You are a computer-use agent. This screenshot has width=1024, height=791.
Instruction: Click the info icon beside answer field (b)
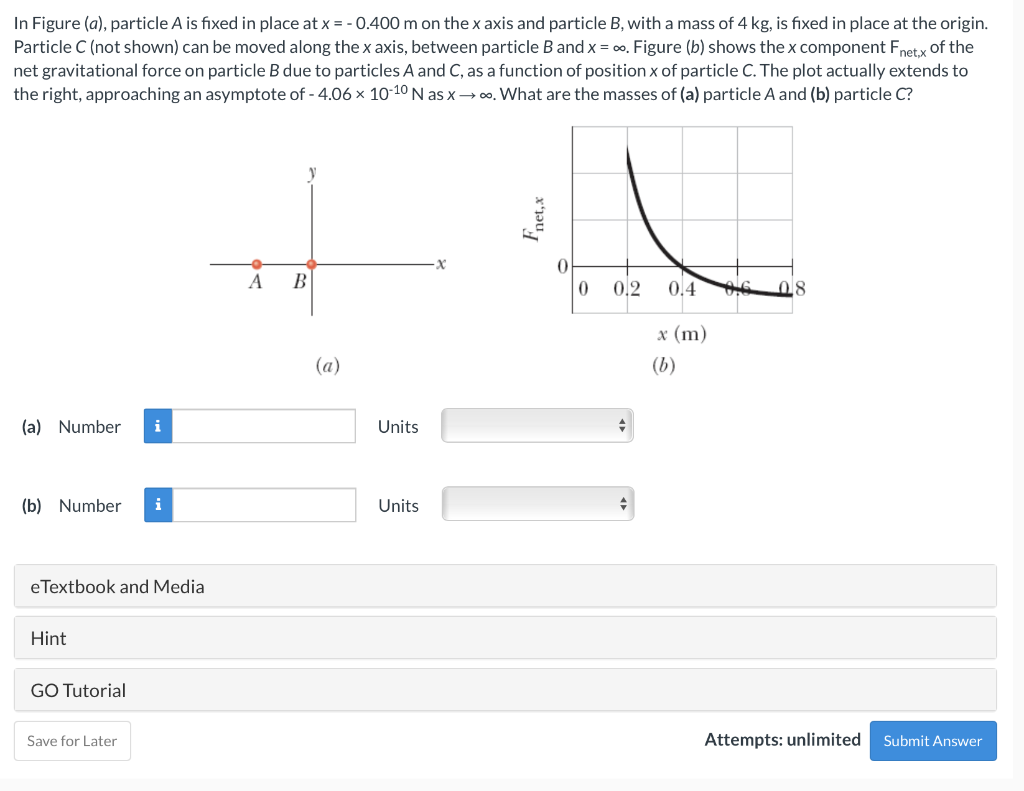click(x=157, y=505)
